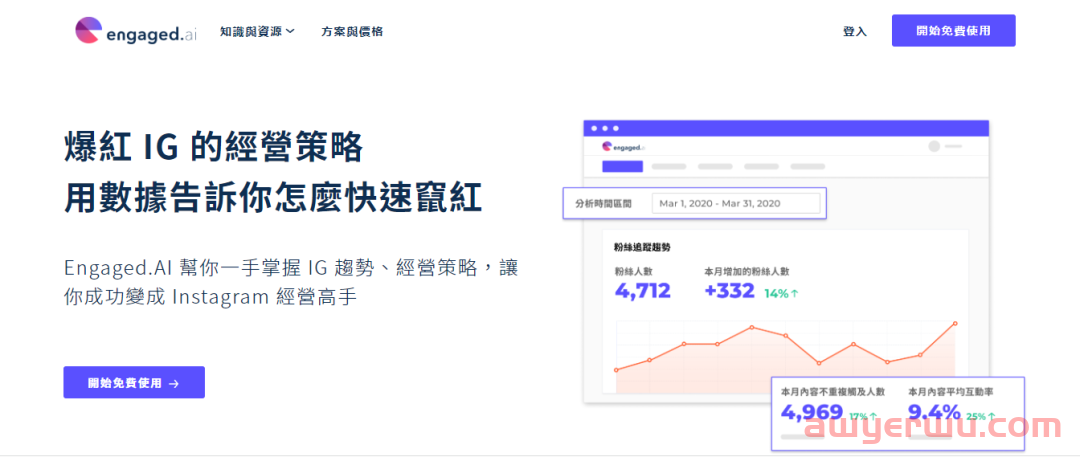Open the 方案與價格 page
Image resolution: width=1080 pixels, height=457 pixels.
click(352, 31)
